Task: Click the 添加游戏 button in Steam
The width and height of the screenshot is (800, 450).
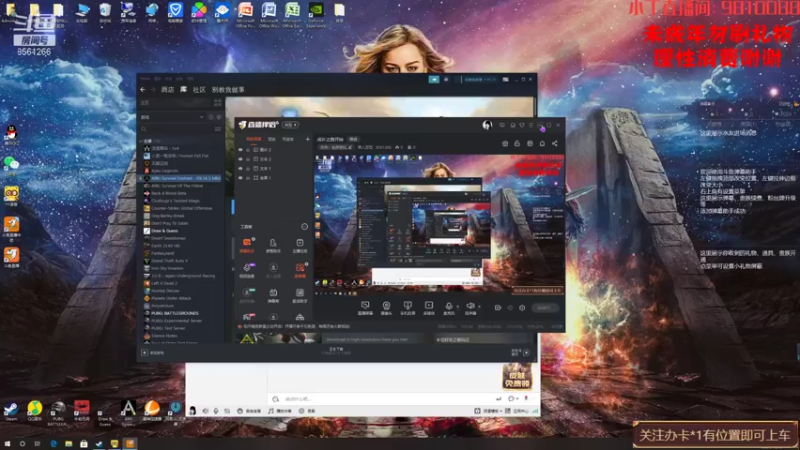Action: 153,353
